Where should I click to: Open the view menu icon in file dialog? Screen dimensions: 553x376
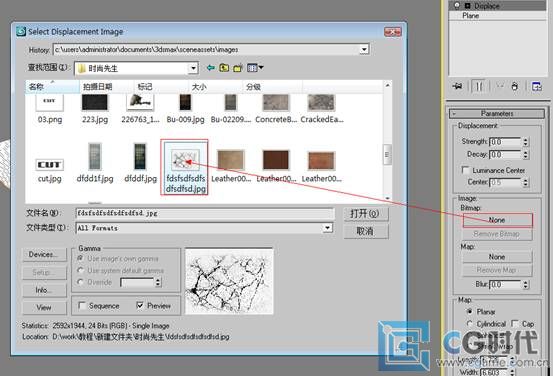255,67
